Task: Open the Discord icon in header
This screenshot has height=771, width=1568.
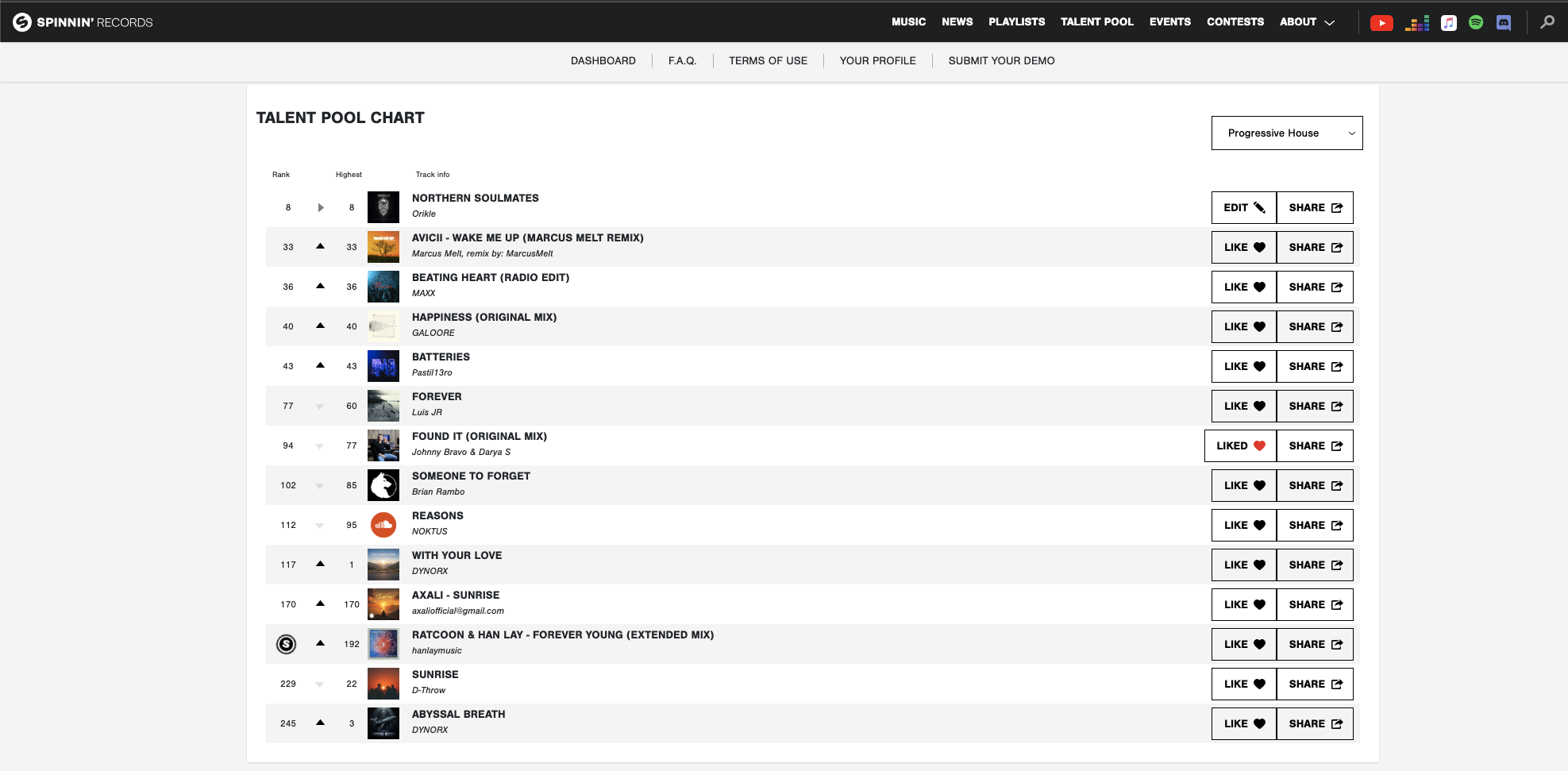Action: click(x=1504, y=23)
